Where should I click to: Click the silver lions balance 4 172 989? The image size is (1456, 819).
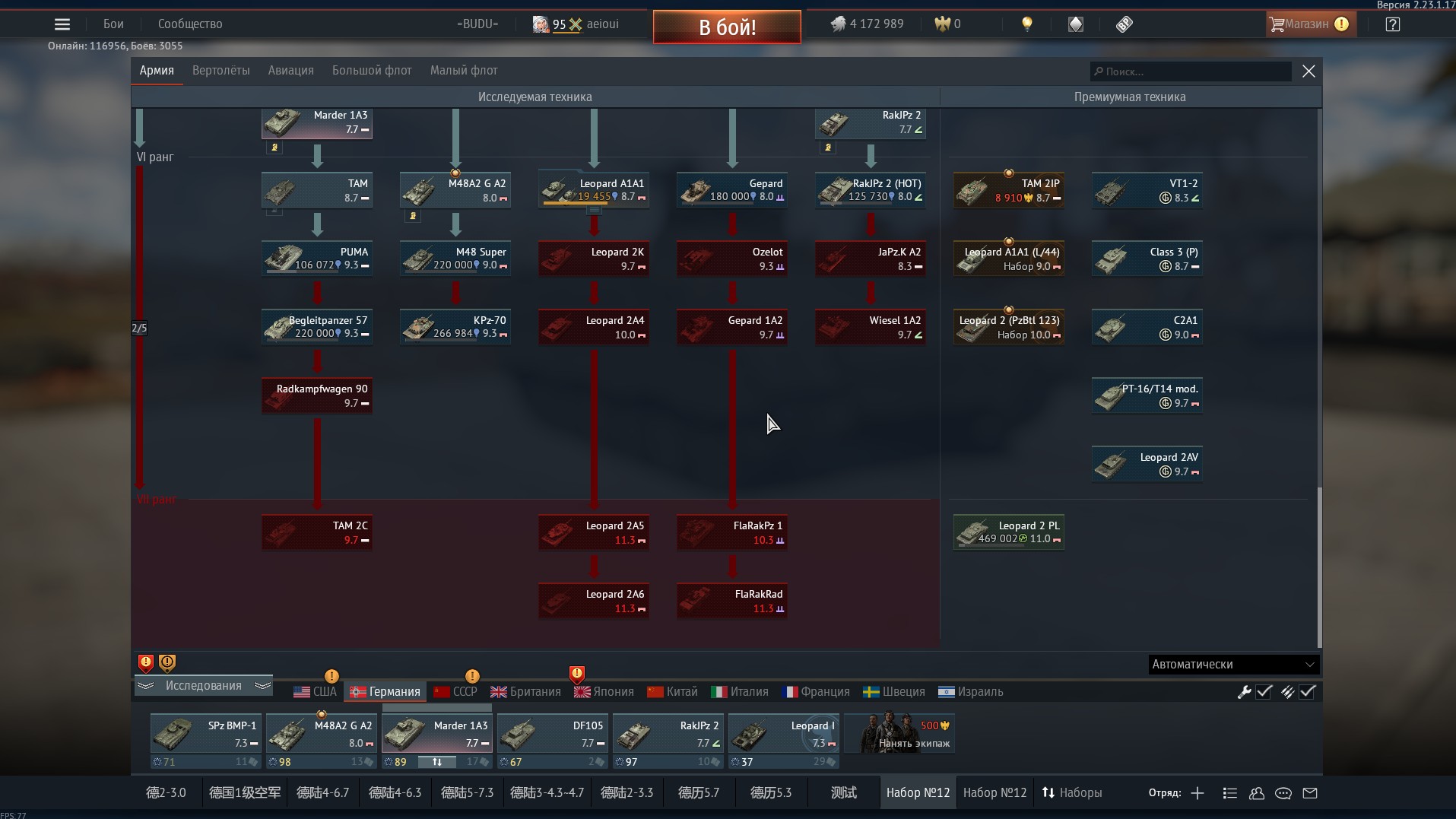point(867,24)
